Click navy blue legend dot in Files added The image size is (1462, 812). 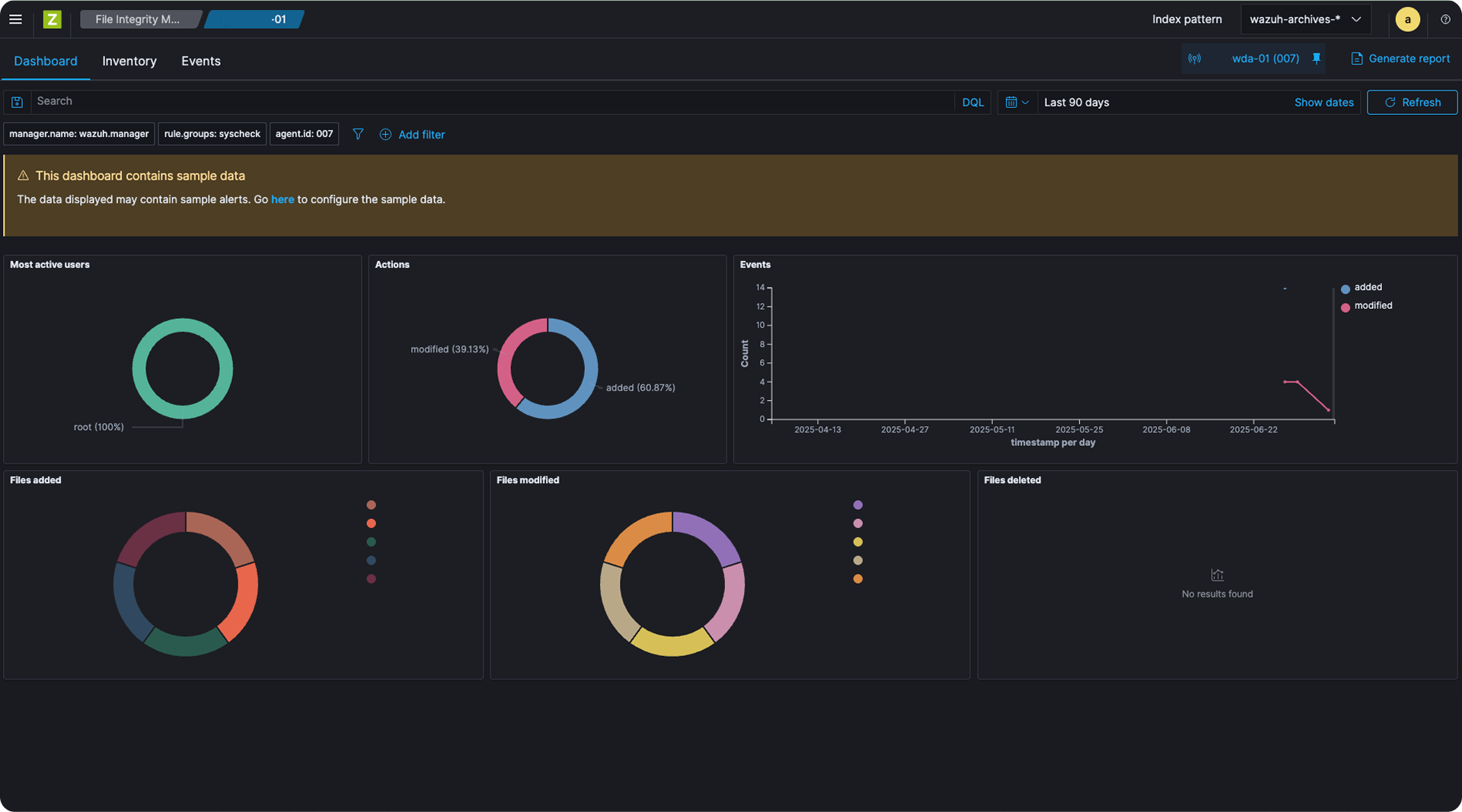[x=372, y=561]
